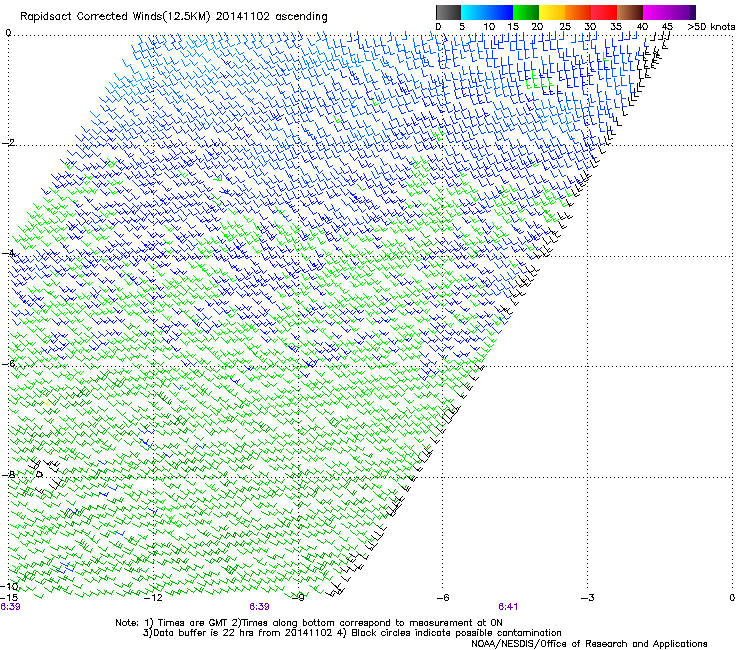Click the '25' label under the color bar
Screen dimensions: 740x650
coord(564,26)
